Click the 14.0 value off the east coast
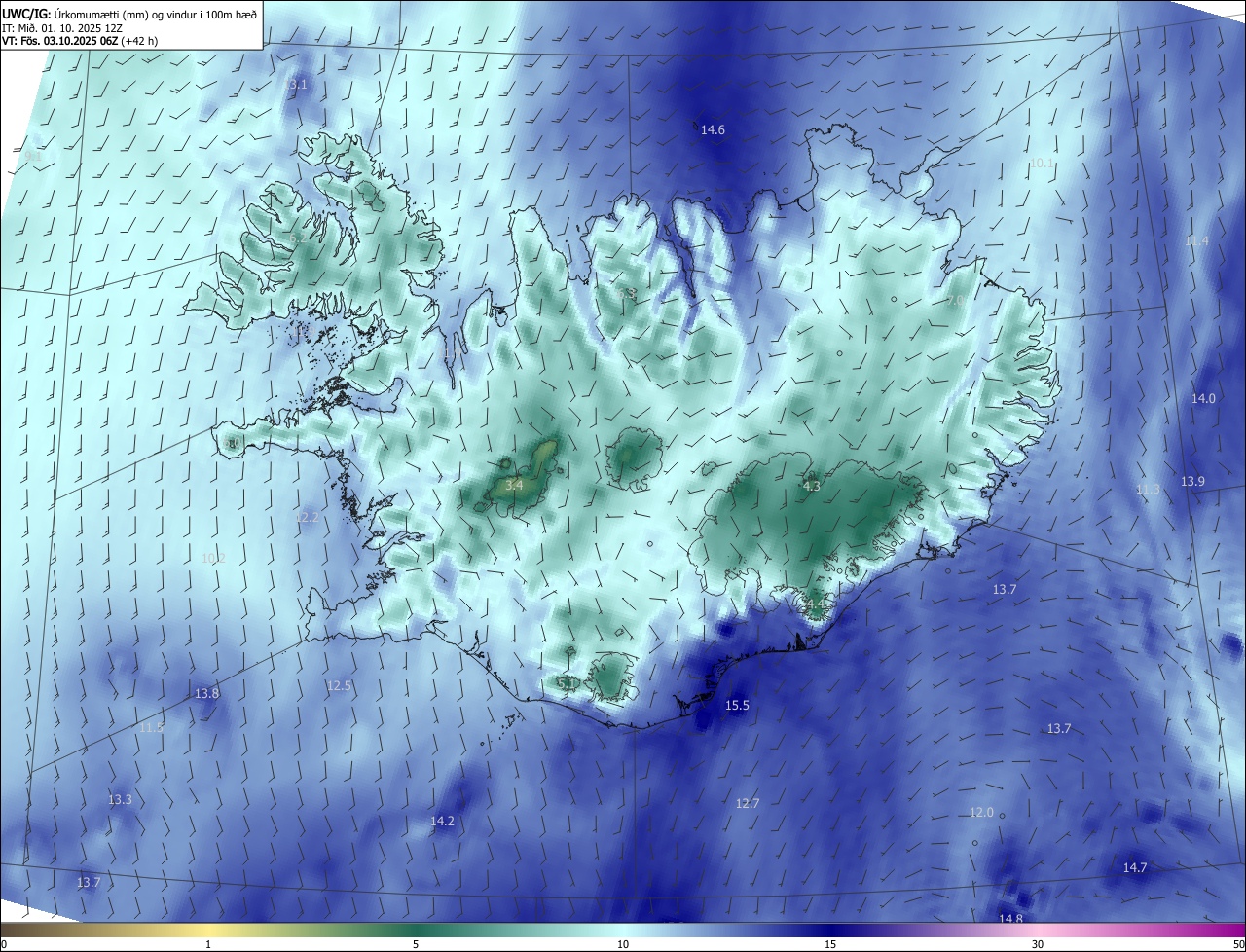The width and height of the screenshot is (1246, 952). point(1203,398)
